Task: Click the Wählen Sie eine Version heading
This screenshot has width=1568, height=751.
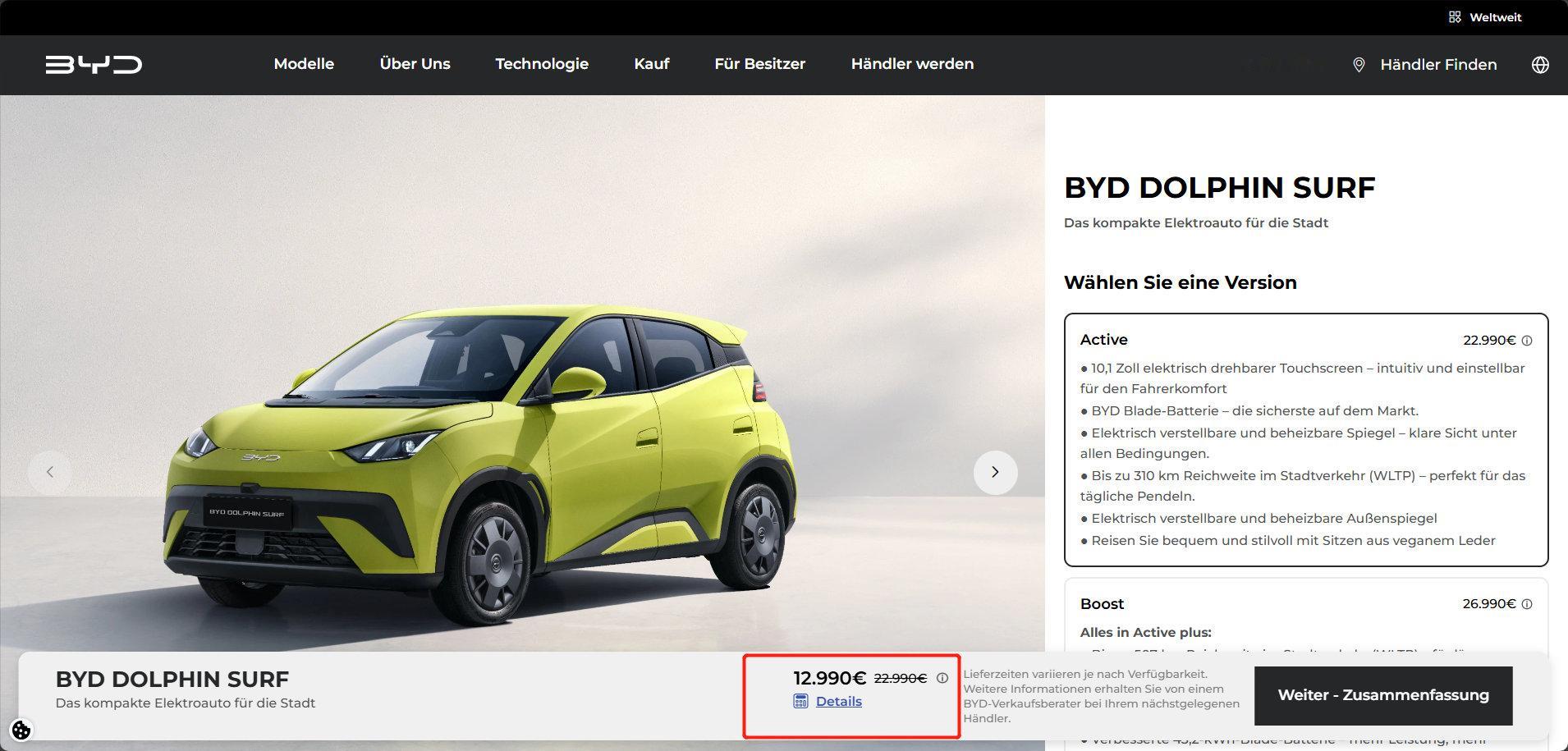Action: tap(1180, 282)
